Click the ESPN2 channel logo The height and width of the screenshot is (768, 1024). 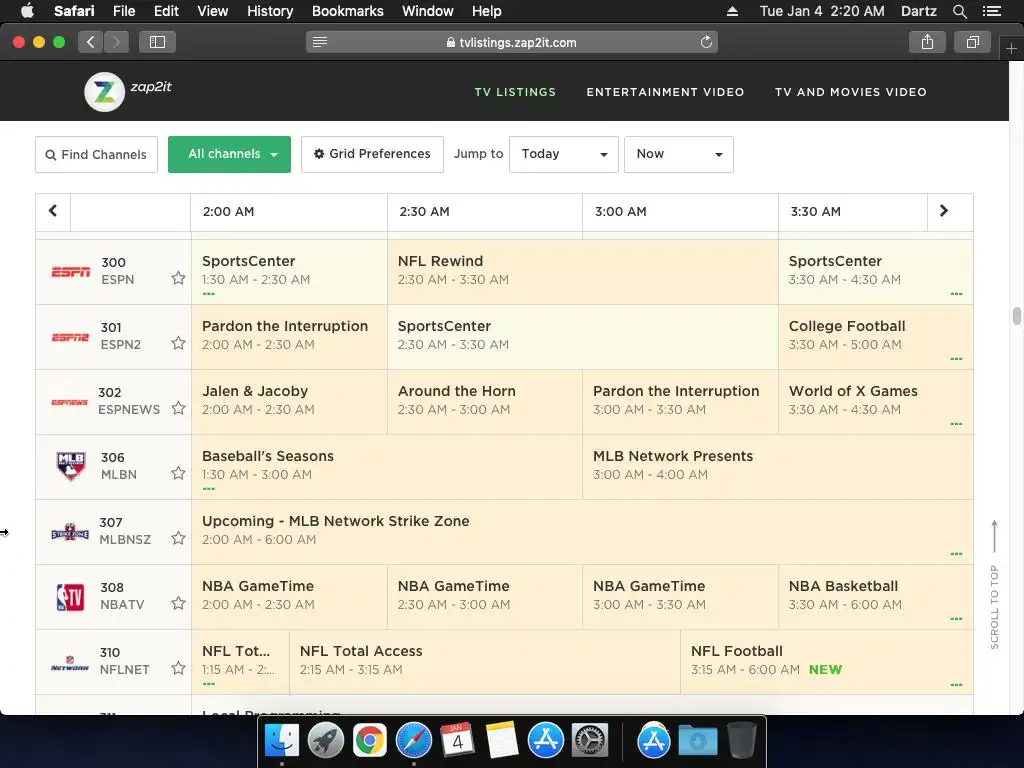point(70,337)
